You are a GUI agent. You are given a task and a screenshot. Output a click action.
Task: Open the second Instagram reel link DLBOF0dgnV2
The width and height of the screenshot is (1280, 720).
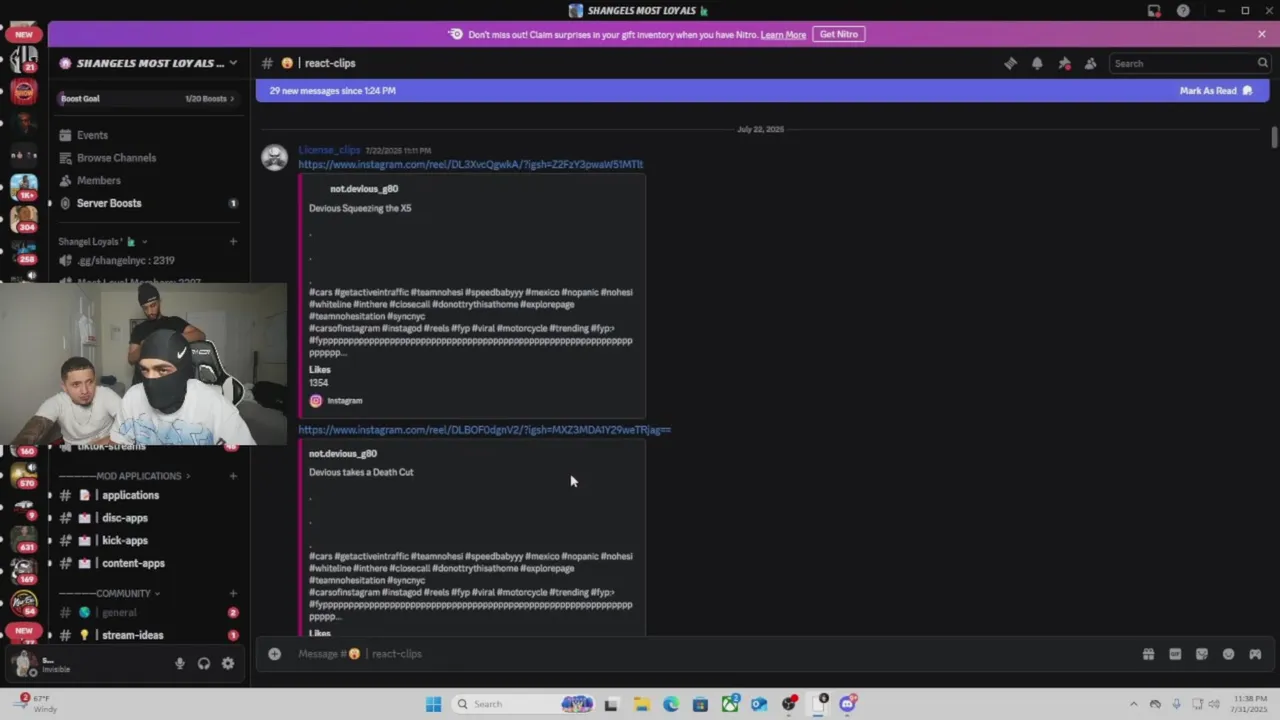click(484, 430)
